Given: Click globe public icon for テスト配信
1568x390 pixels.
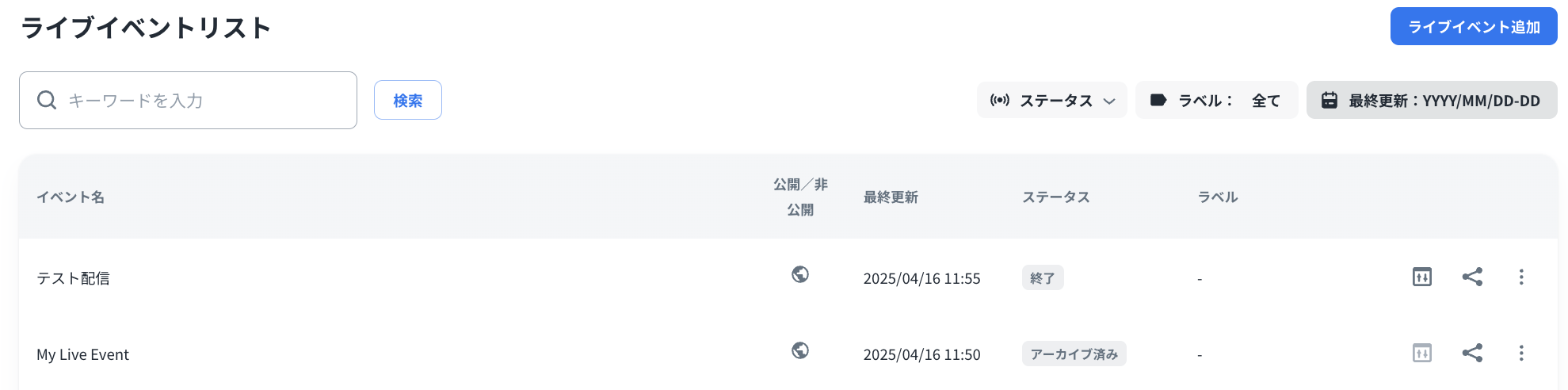Looking at the screenshot, I should pos(800,274).
